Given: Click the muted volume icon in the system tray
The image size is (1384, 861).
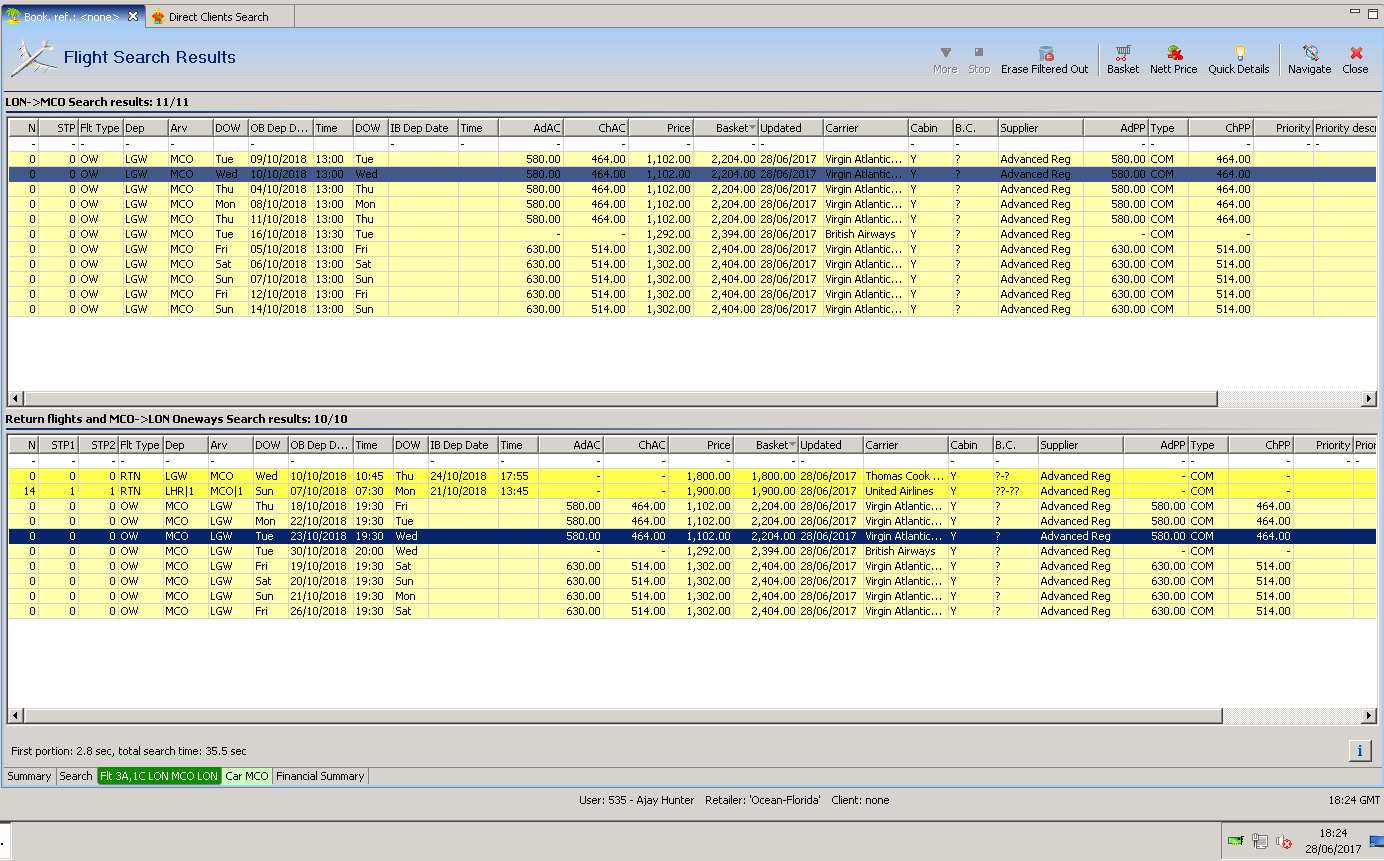Looking at the screenshot, I should [1283, 843].
